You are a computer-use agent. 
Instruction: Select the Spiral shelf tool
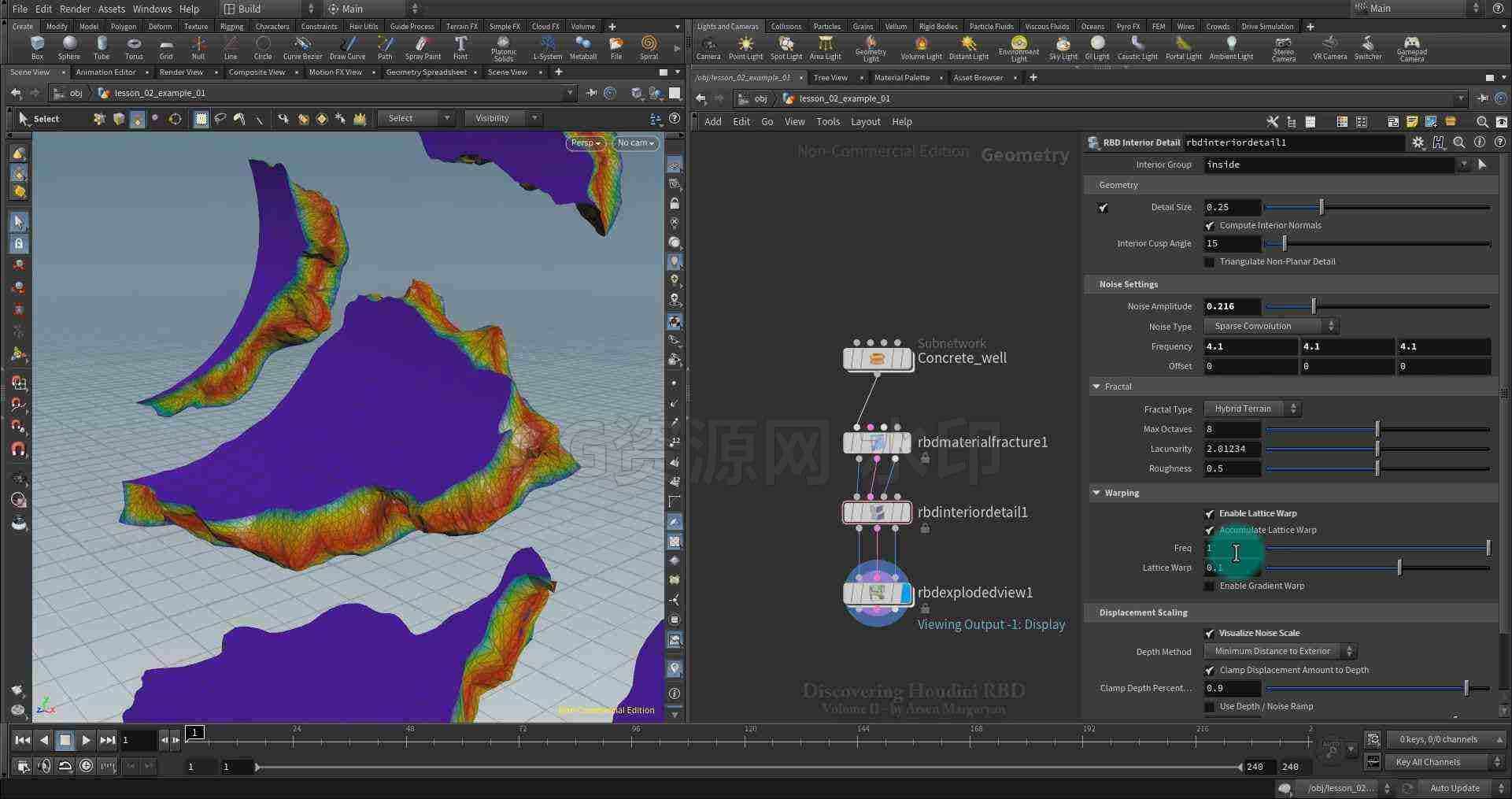(x=649, y=47)
